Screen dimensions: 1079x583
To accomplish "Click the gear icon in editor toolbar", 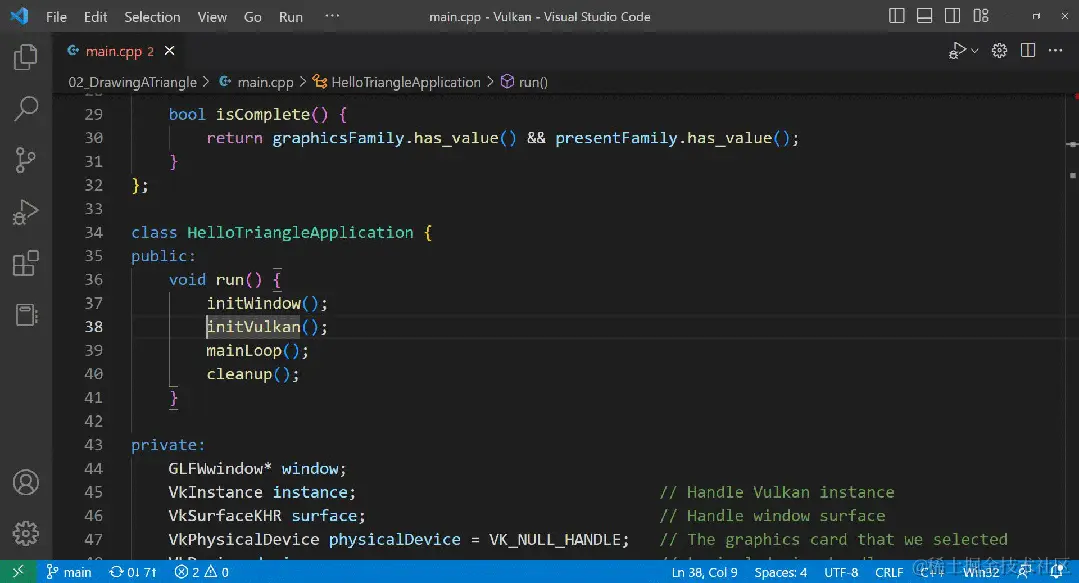I will point(999,50).
